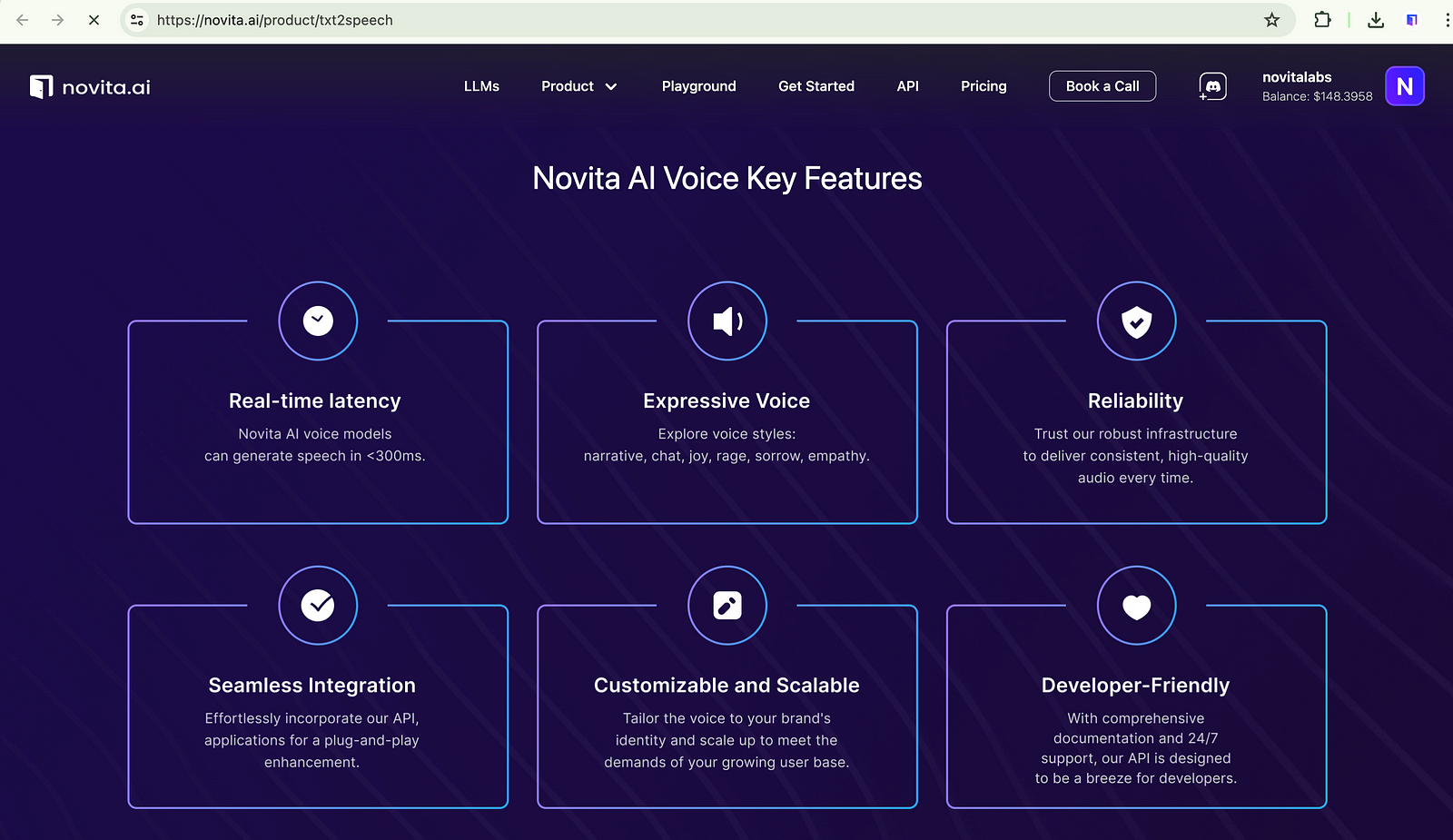Click text 'to deliver consistent, high-quality'

(x=1136, y=456)
